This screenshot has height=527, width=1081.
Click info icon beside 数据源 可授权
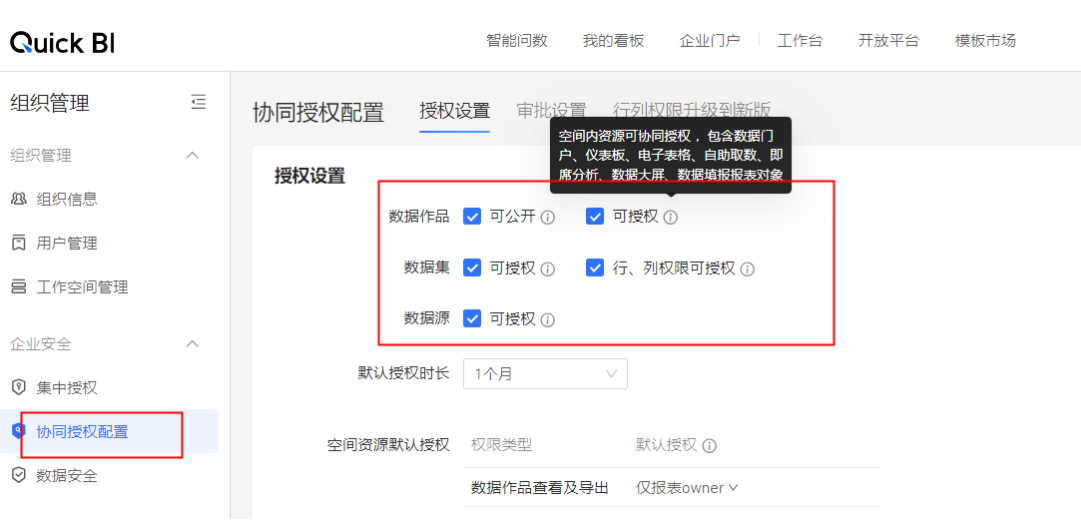547,320
